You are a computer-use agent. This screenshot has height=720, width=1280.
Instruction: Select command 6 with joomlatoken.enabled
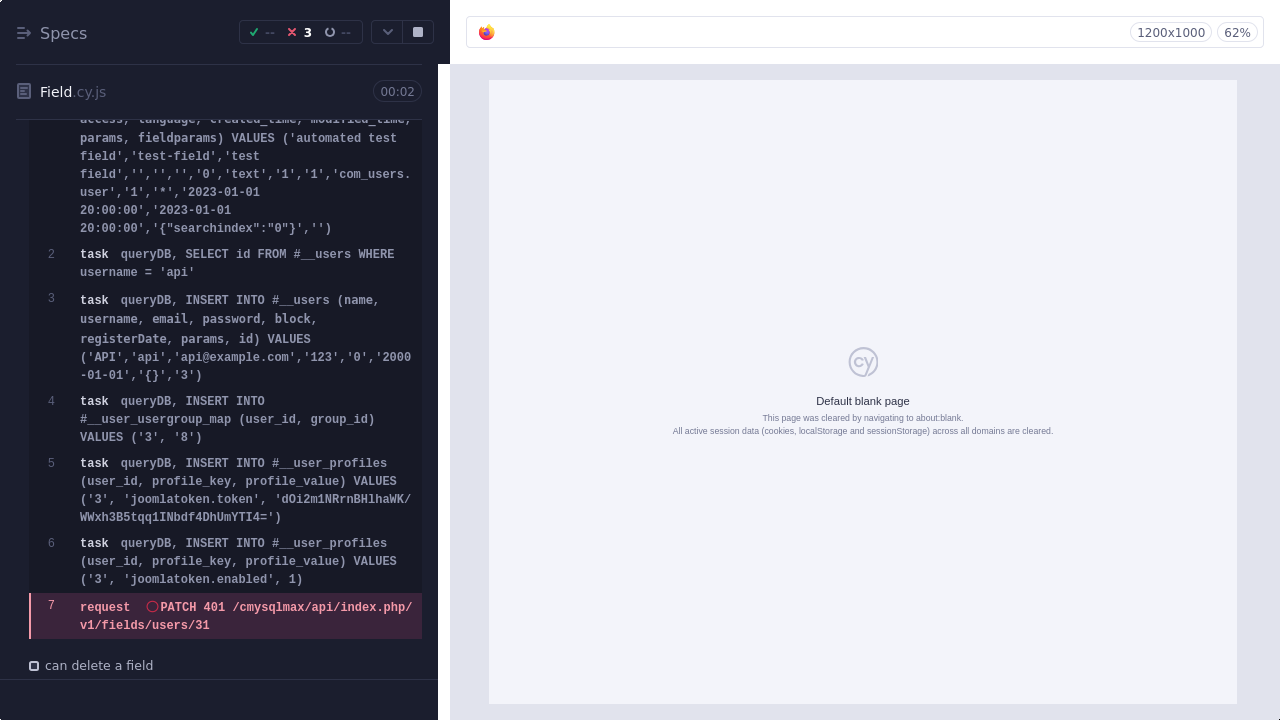(226, 561)
